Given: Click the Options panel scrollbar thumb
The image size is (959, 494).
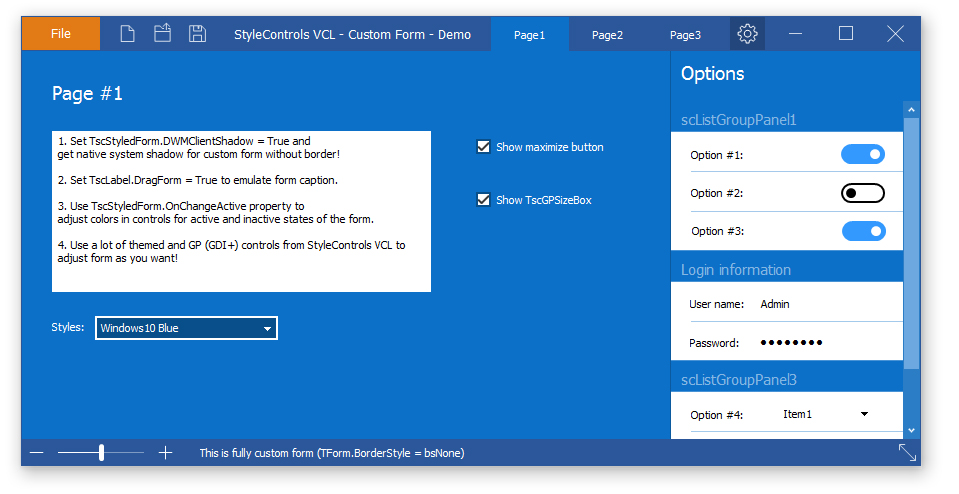Looking at the screenshot, I should tap(911, 243).
